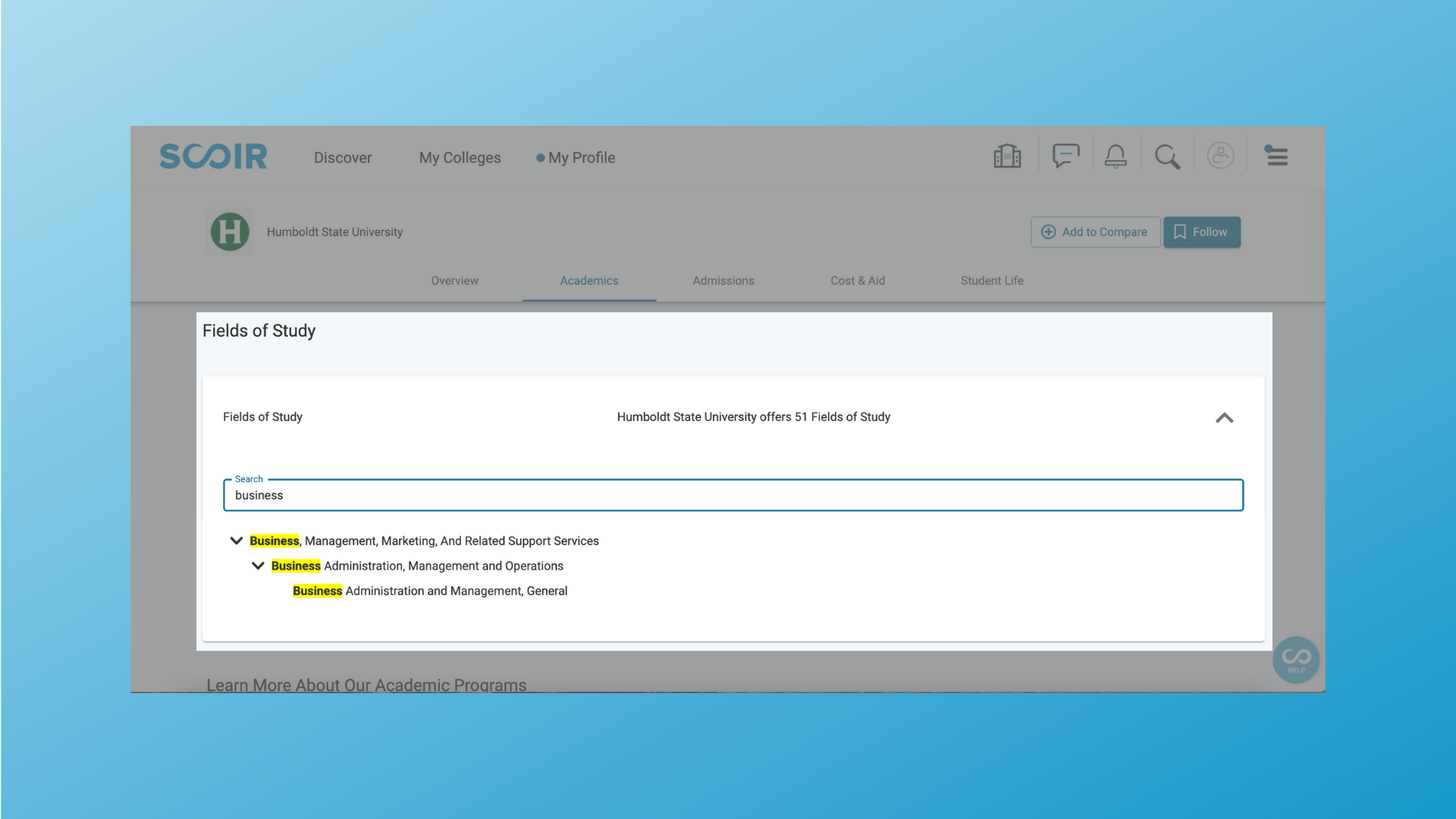Click Business Administration, Management and Operations row

417,566
